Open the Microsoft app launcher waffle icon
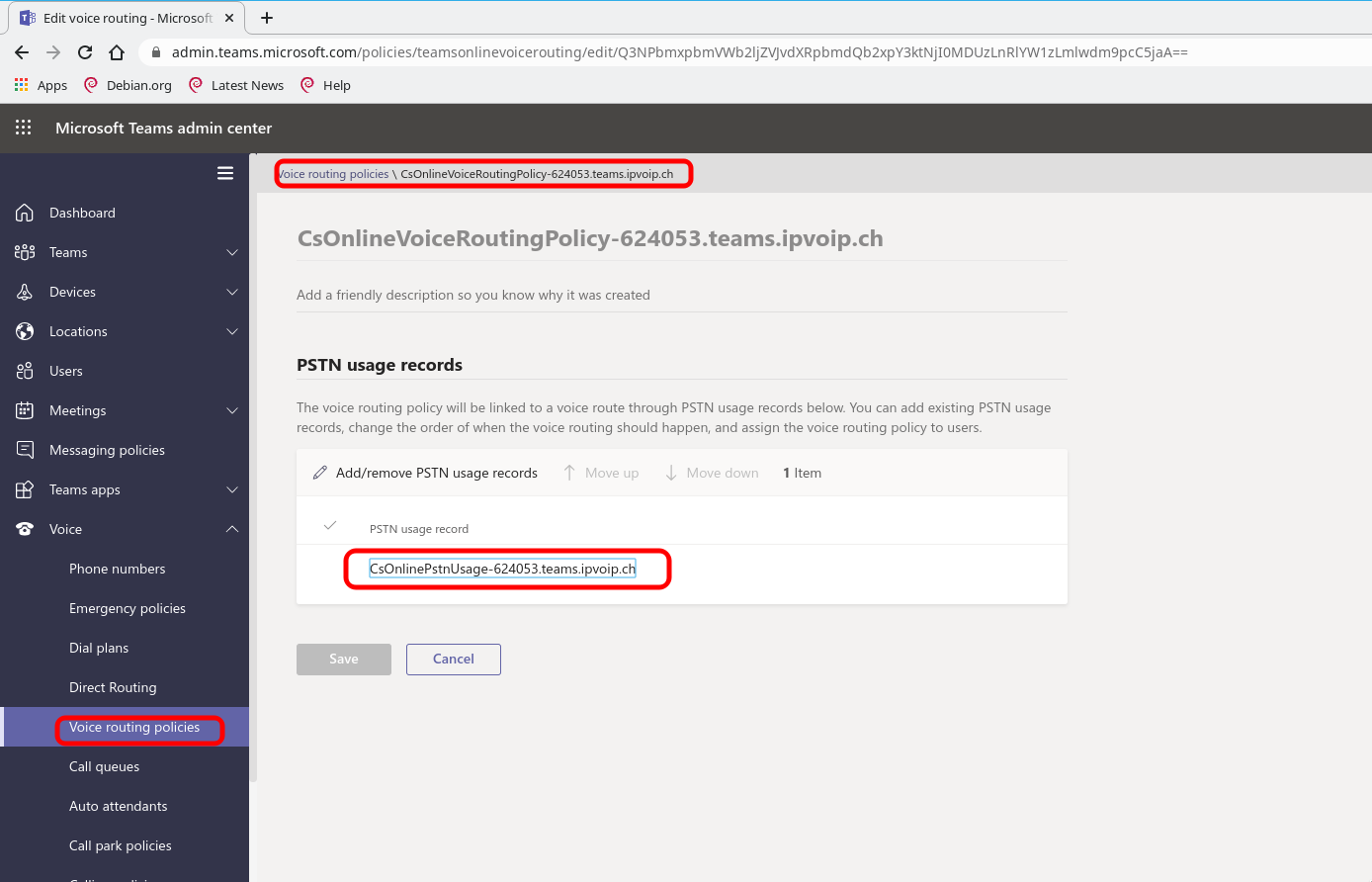1372x882 pixels. pos(22,128)
